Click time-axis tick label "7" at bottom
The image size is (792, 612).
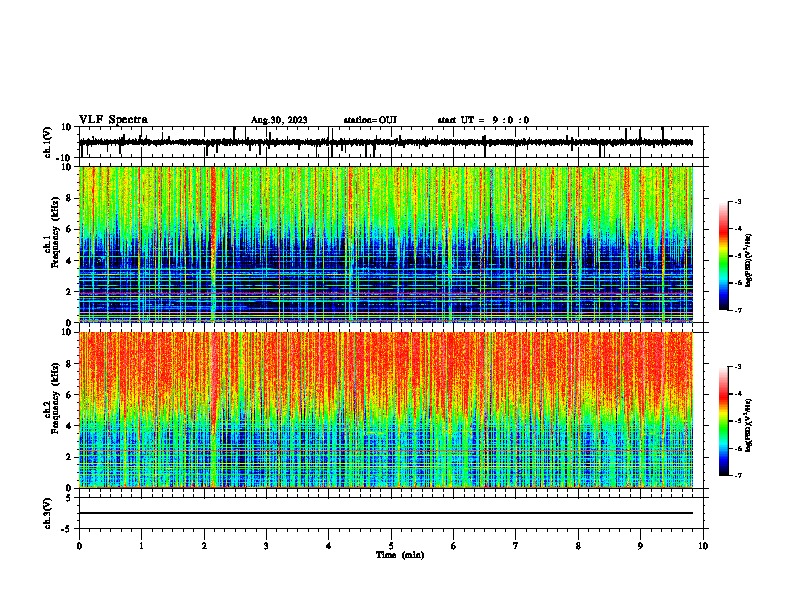click(x=516, y=546)
